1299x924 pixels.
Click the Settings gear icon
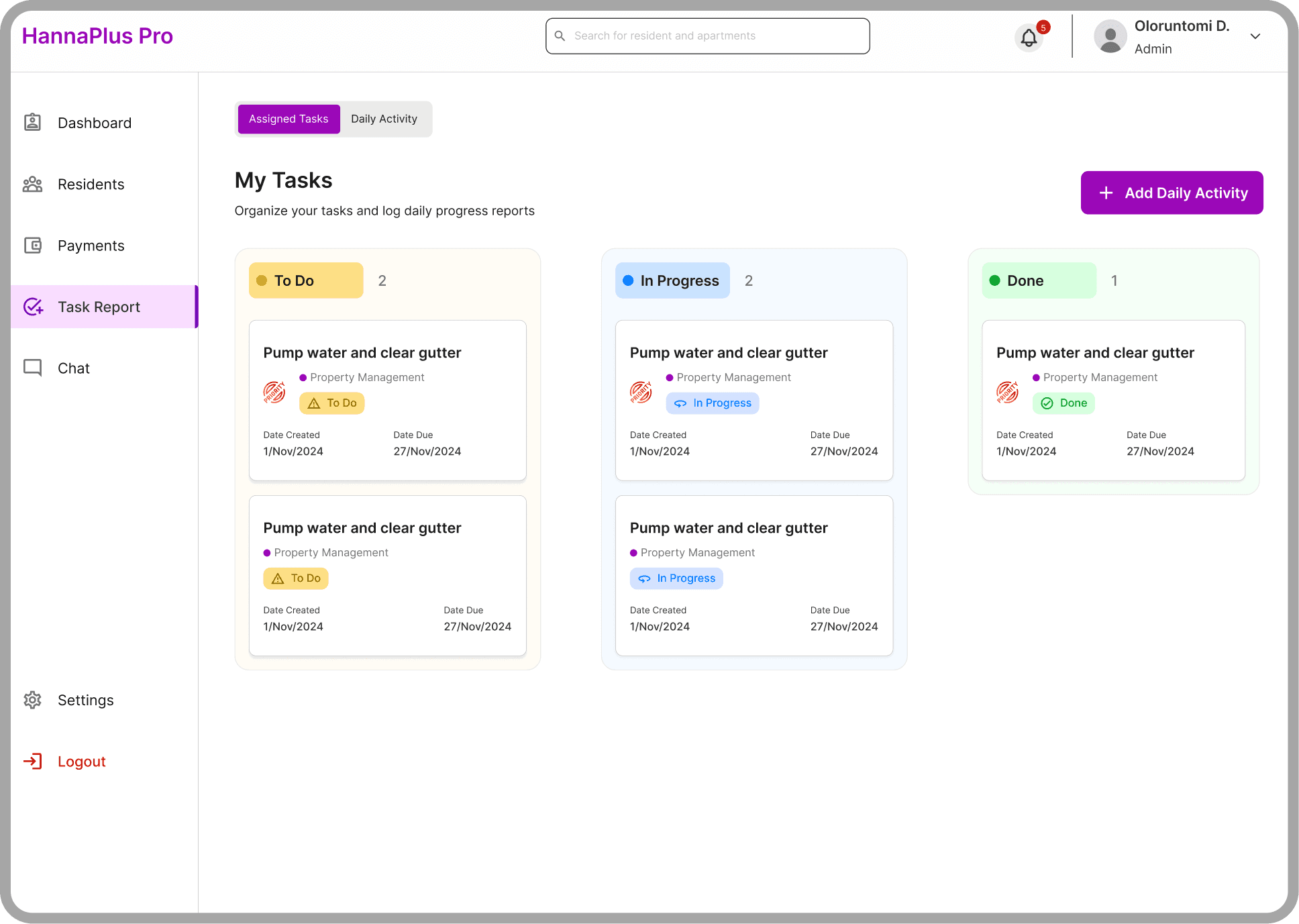tap(32, 700)
